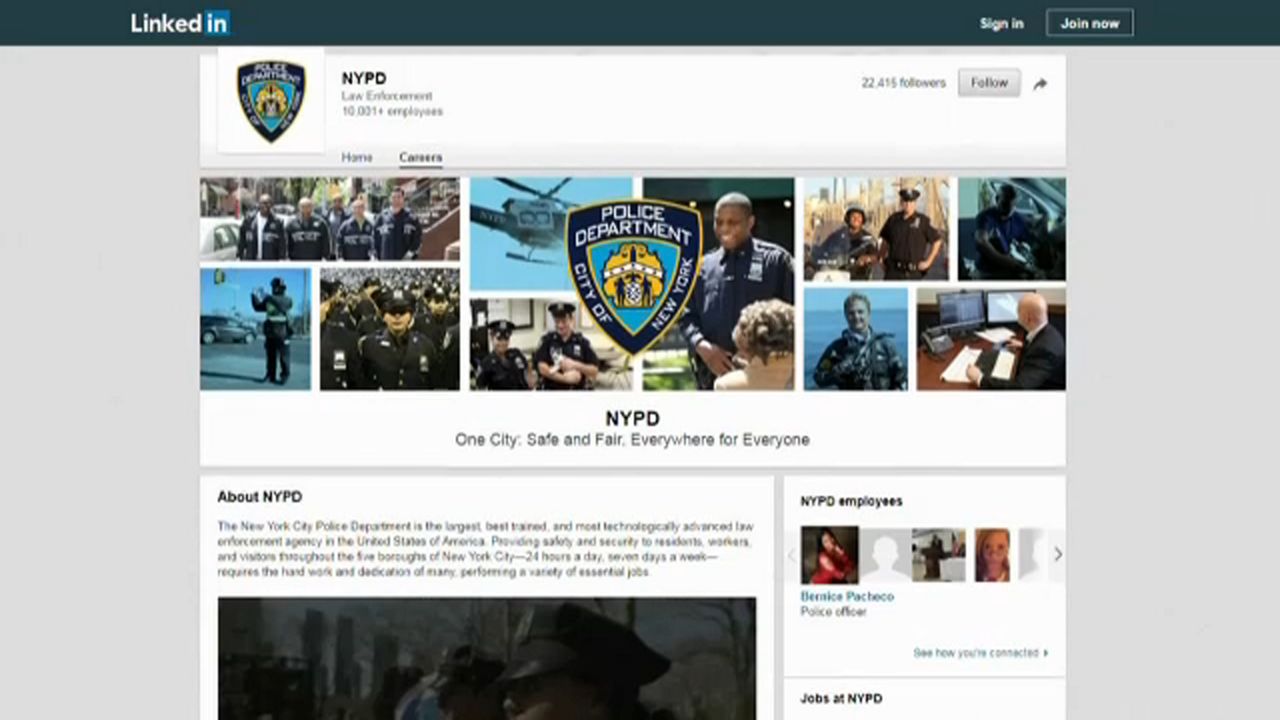
Task: Click the blank silhouette employee avatar
Action: click(884, 554)
